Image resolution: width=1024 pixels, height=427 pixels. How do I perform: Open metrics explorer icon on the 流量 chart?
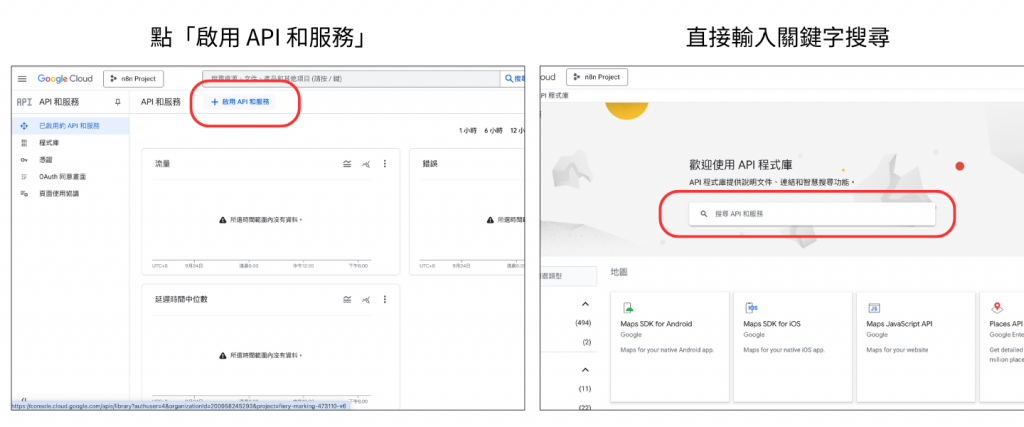click(366, 164)
